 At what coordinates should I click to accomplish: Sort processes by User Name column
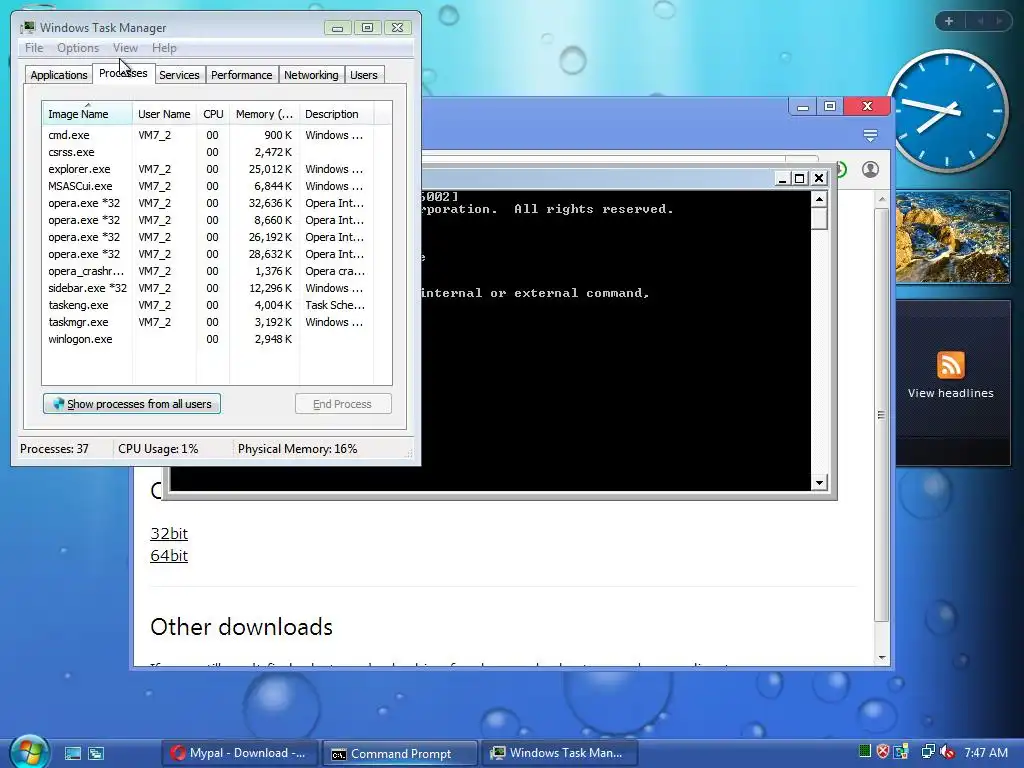pyautogui.click(x=164, y=114)
